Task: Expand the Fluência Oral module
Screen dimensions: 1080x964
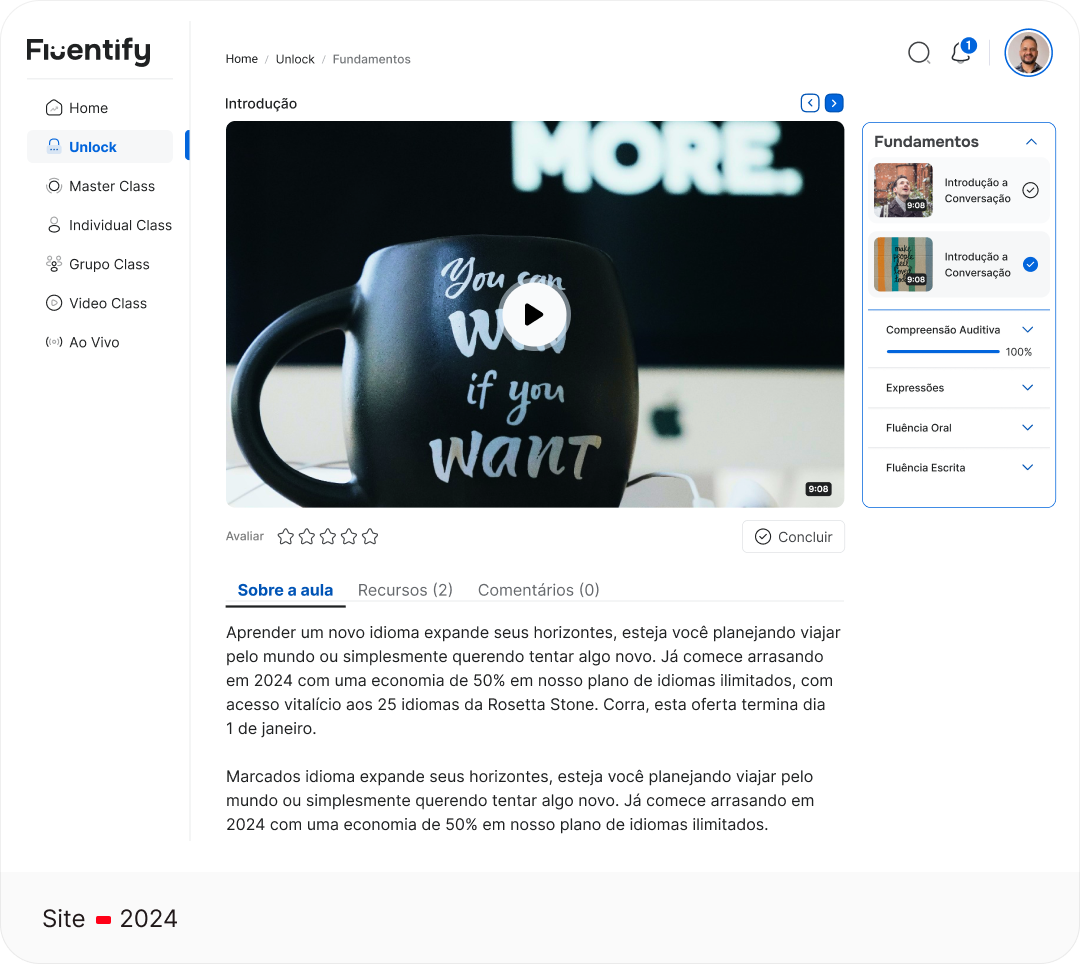Action: click(1027, 428)
